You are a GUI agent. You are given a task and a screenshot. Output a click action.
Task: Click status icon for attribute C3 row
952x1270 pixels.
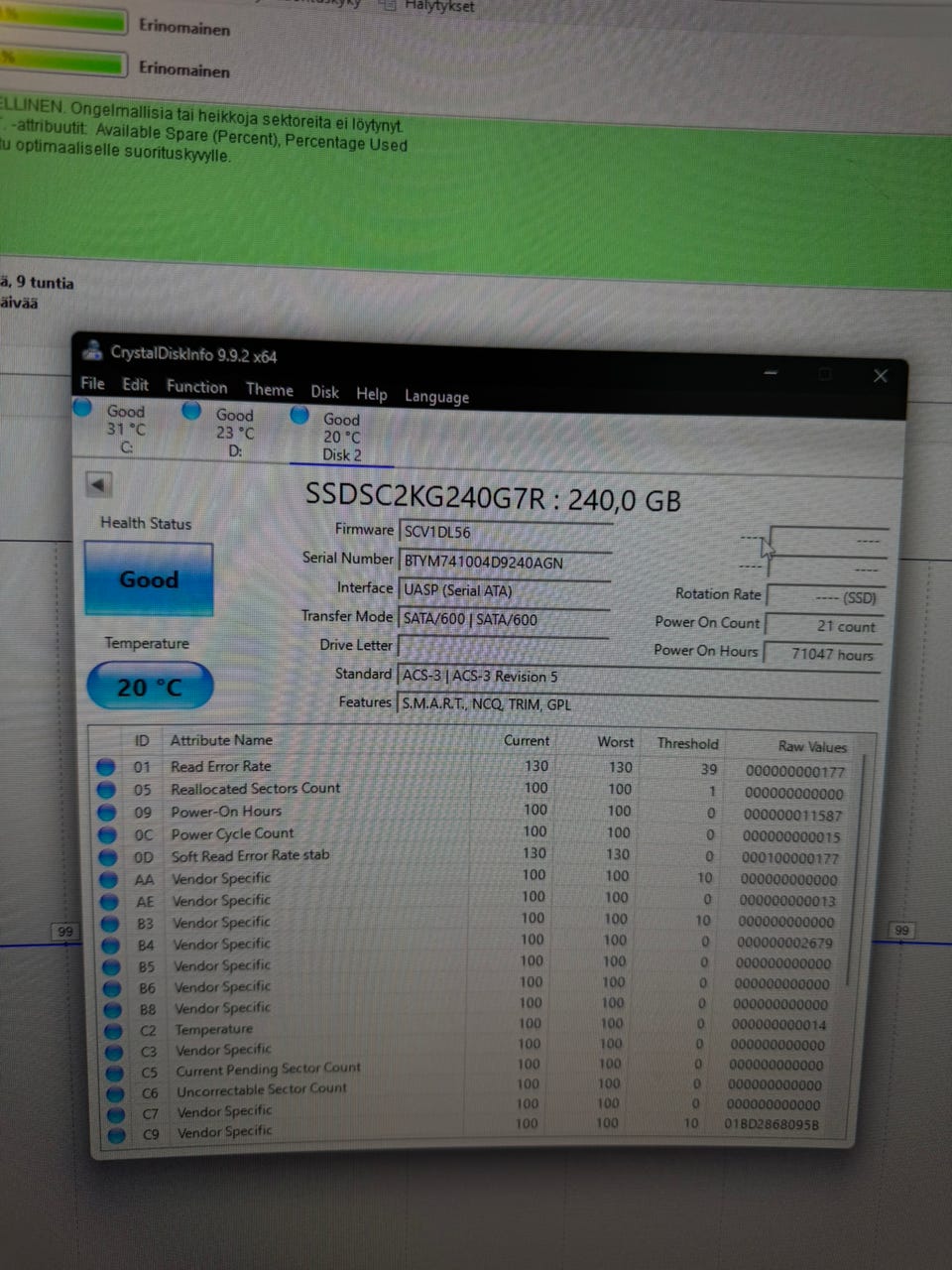(x=114, y=1052)
